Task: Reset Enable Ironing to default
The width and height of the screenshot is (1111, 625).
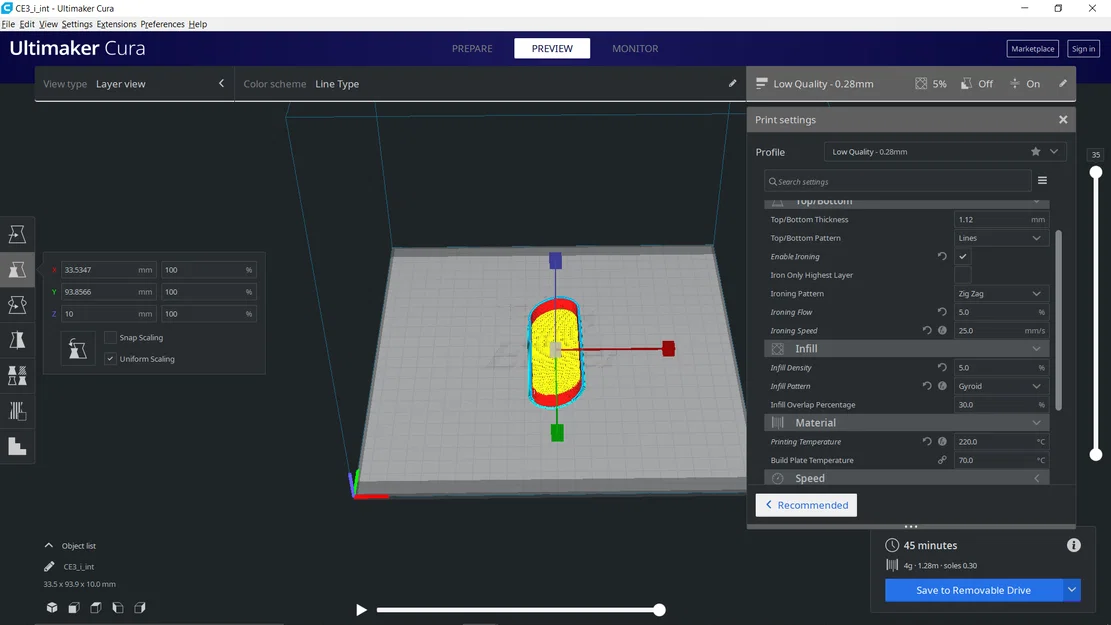Action: (942, 257)
